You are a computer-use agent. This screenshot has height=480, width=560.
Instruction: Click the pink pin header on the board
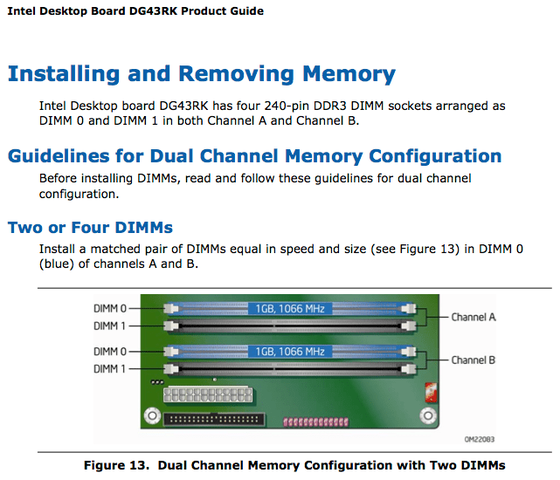(x=316, y=422)
